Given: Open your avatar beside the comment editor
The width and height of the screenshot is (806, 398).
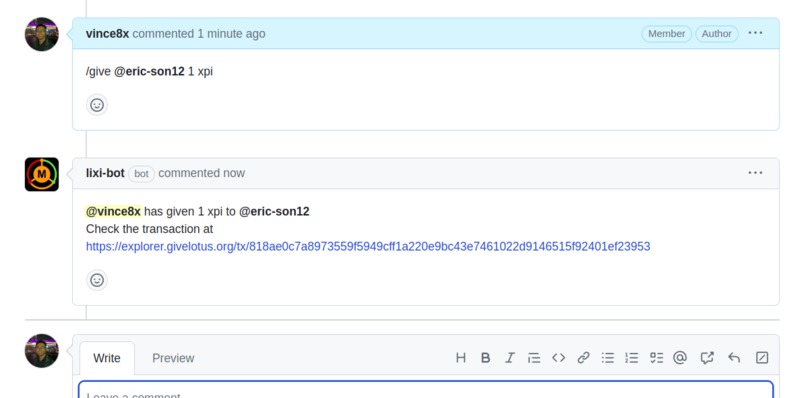Looking at the screenshot, I should pos(42,351).
